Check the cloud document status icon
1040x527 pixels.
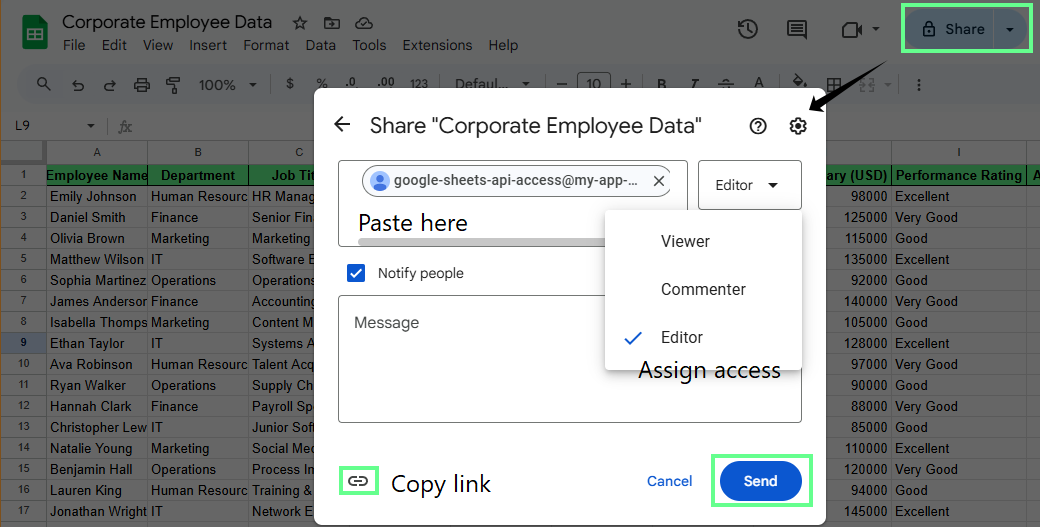363,23
